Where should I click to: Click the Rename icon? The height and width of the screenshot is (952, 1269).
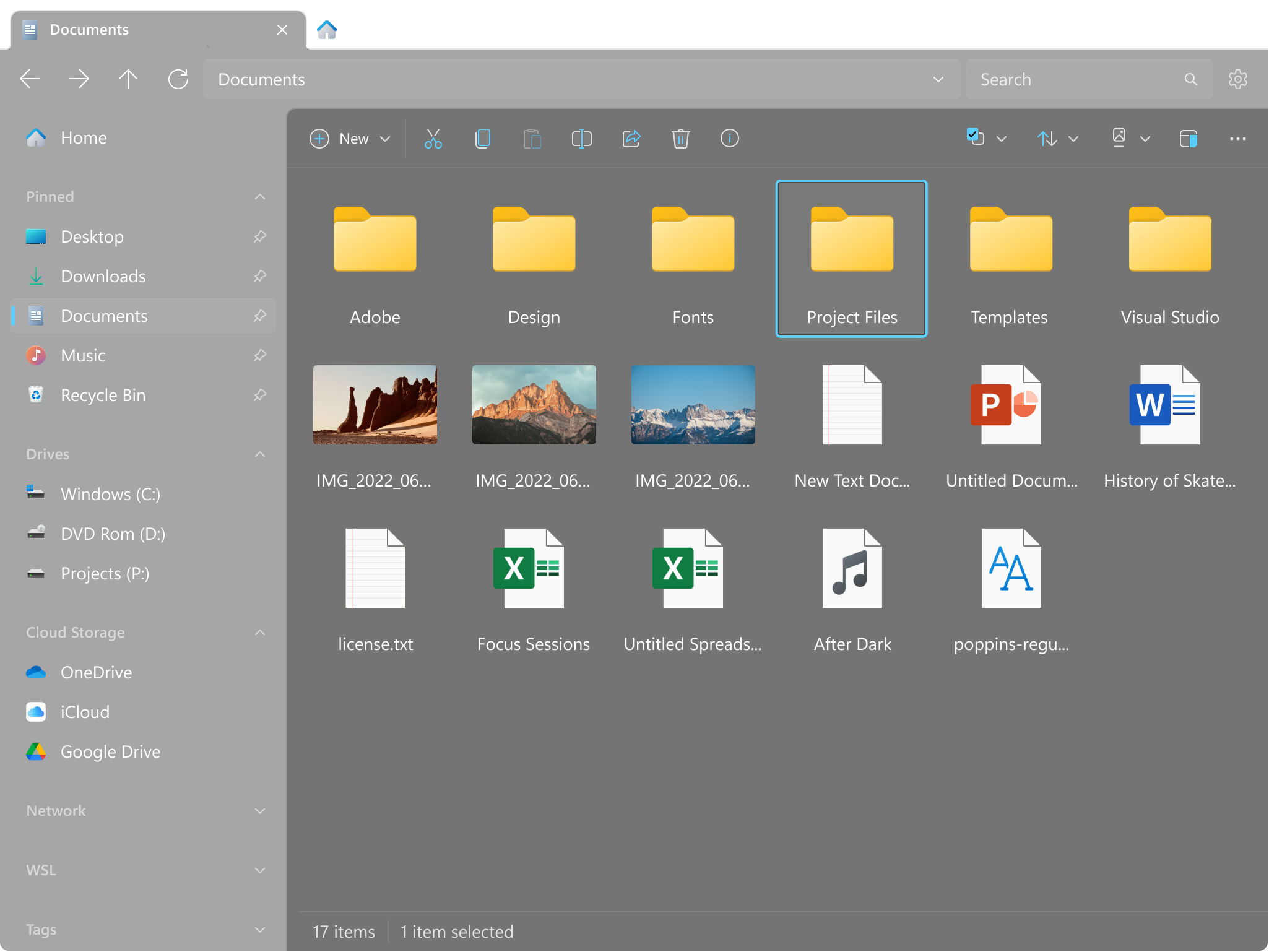[581, 139]
